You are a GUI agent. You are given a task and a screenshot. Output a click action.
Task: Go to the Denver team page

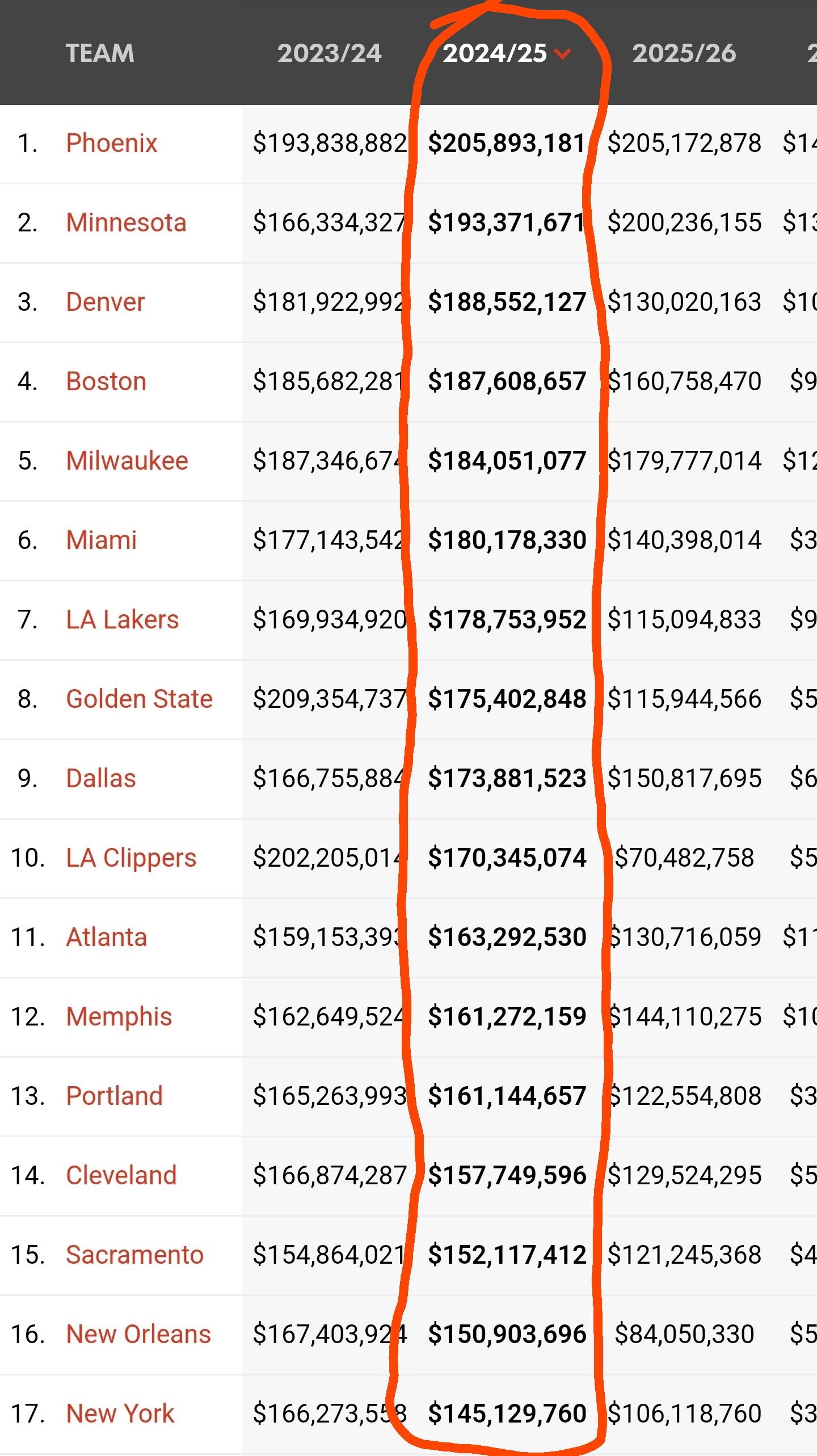(x=106, y=302)
